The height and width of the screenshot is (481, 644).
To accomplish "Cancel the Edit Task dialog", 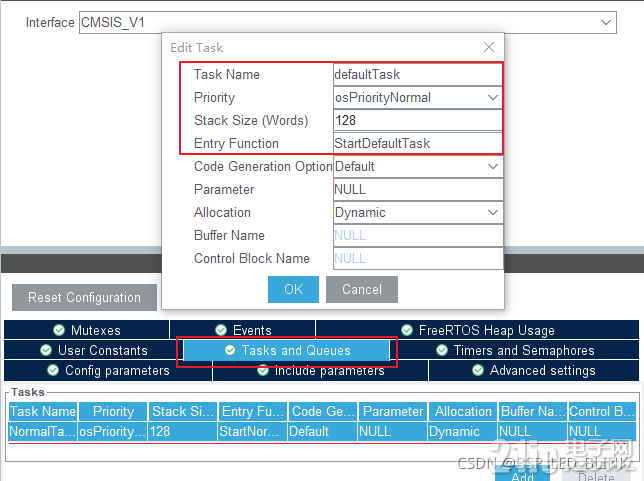I will (x=362, y=289).
